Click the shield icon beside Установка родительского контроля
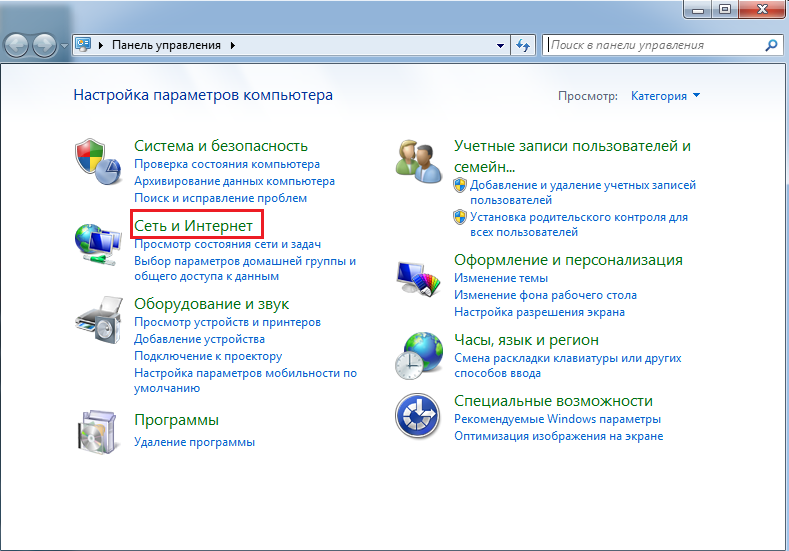 pyautogui.click(x=460, y=217)
